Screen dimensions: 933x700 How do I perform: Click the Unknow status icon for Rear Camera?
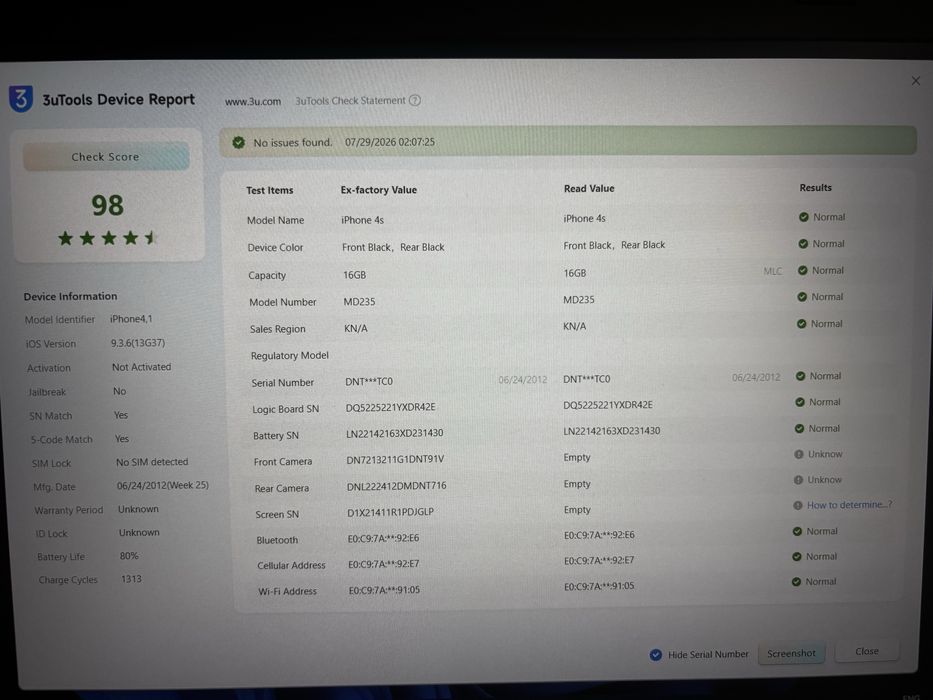[x=798, y=480]
